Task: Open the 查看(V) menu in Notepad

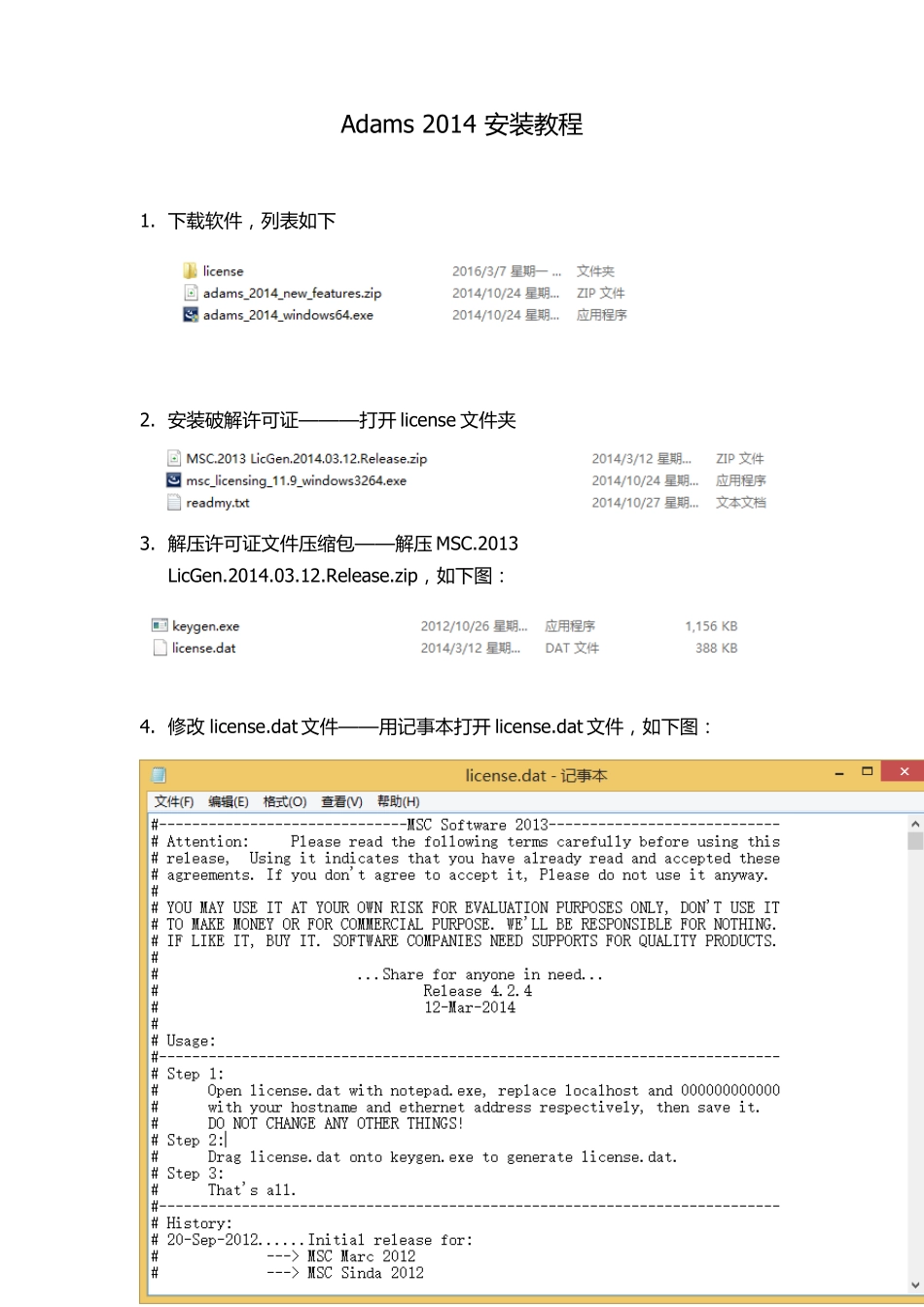Action: coord(341,801)
